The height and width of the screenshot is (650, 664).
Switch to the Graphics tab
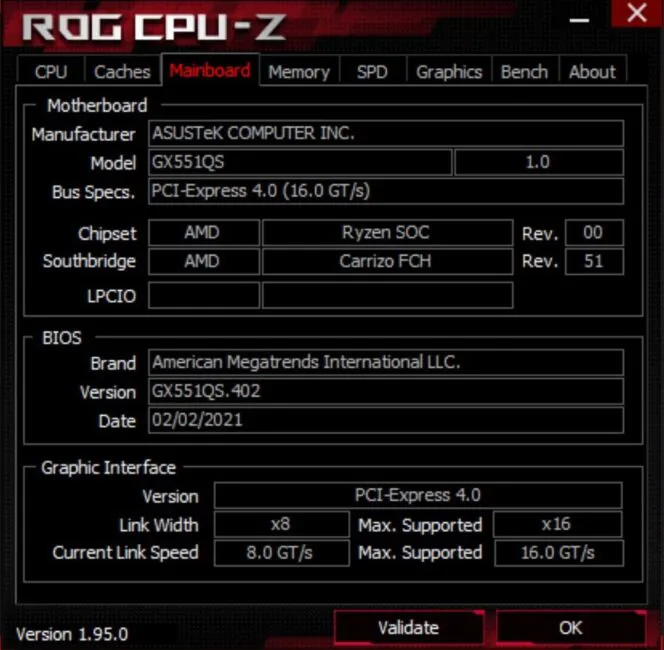(449, 72)
